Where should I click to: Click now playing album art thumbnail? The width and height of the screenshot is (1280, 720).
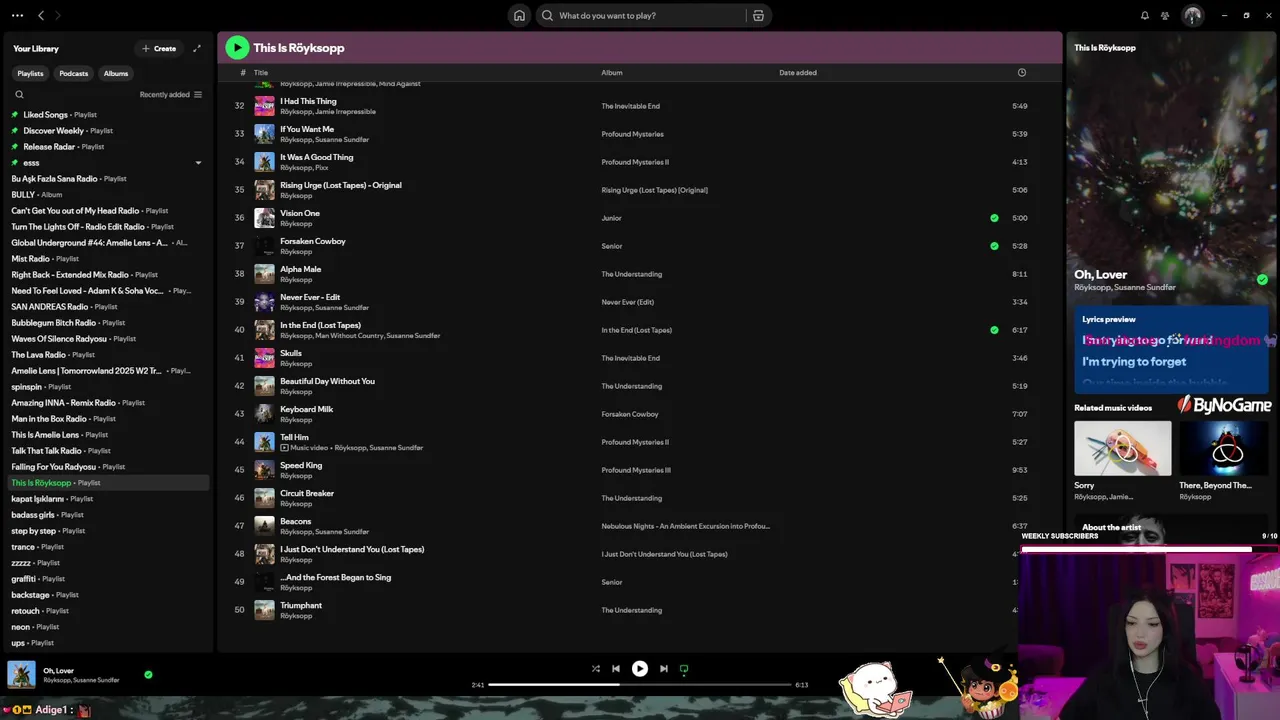pyautogui.click(x=21, y=675)
